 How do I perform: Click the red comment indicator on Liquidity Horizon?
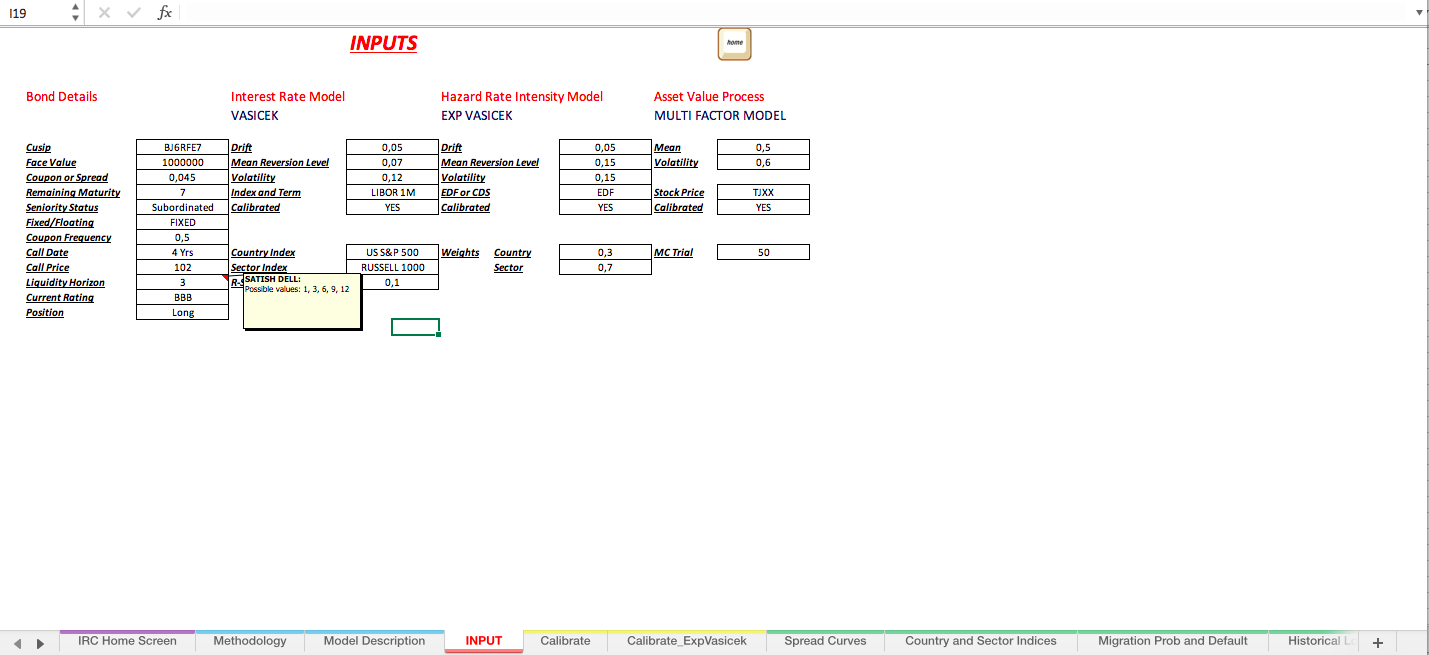click(225, 278)
